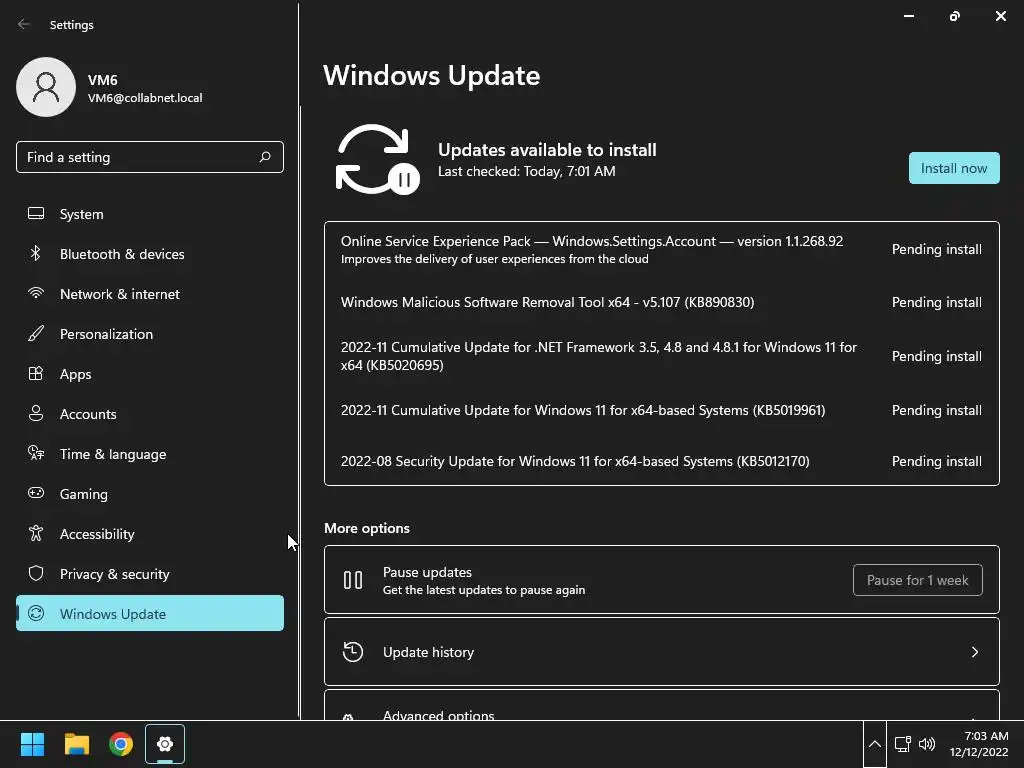Open the Accounts settings category
Viewport: 1024px width, 768px height.
pyautogui.click(x=150, y=413)
